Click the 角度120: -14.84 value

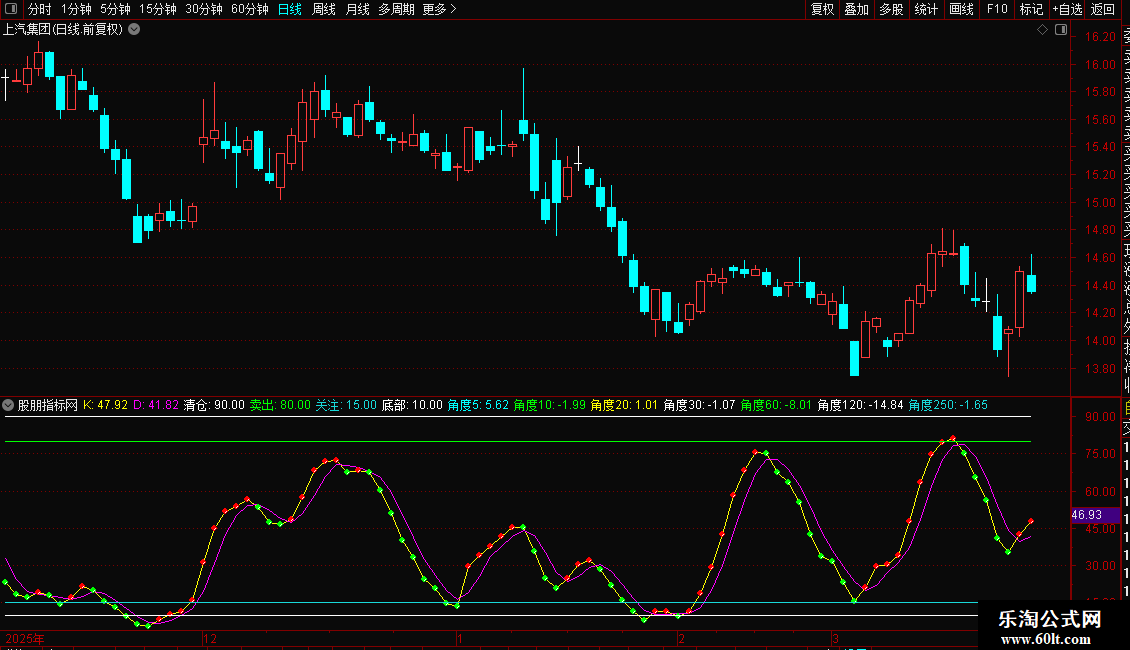(860, 405)
